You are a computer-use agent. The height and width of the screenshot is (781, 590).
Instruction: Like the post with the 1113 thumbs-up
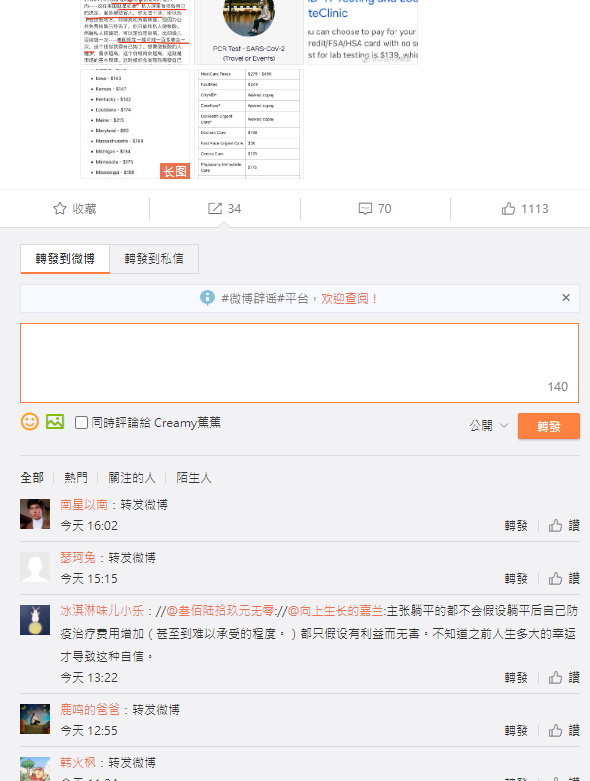(508, 208)
